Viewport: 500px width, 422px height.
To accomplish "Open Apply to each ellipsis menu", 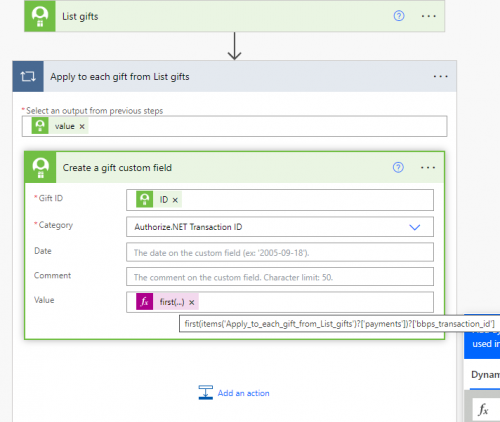I will [x=440, y=77].
